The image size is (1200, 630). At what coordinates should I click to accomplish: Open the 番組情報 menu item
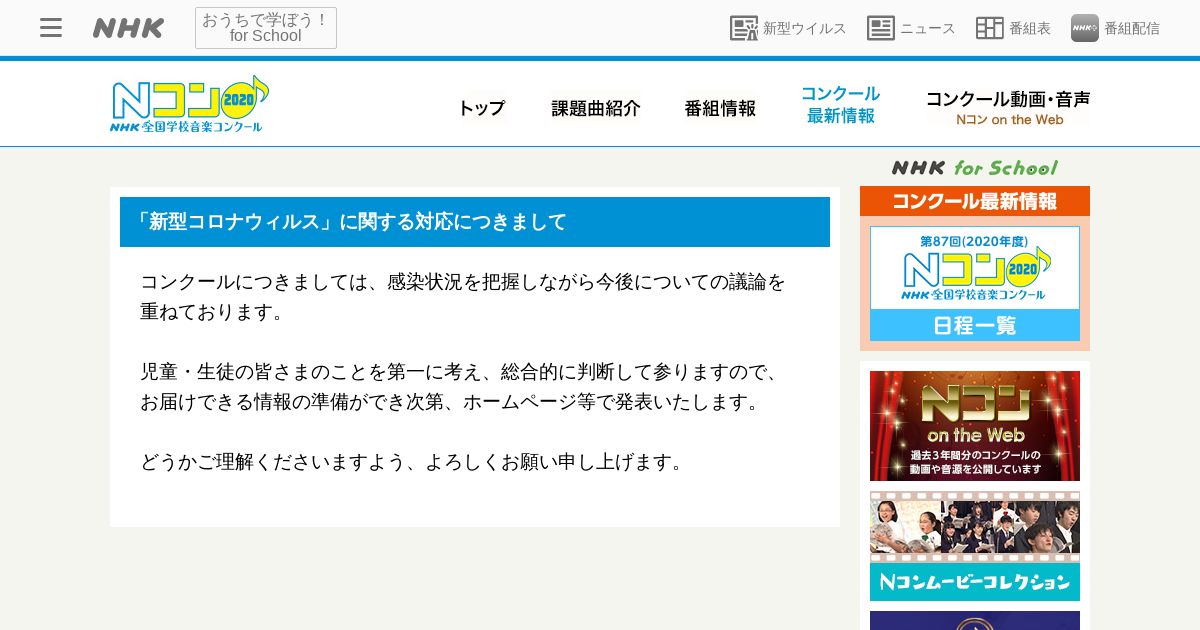click(x=720, y=108)
